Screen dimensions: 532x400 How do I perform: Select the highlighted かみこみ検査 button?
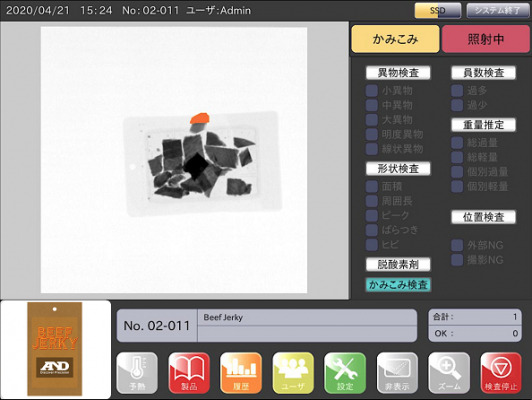pos(398,285)
